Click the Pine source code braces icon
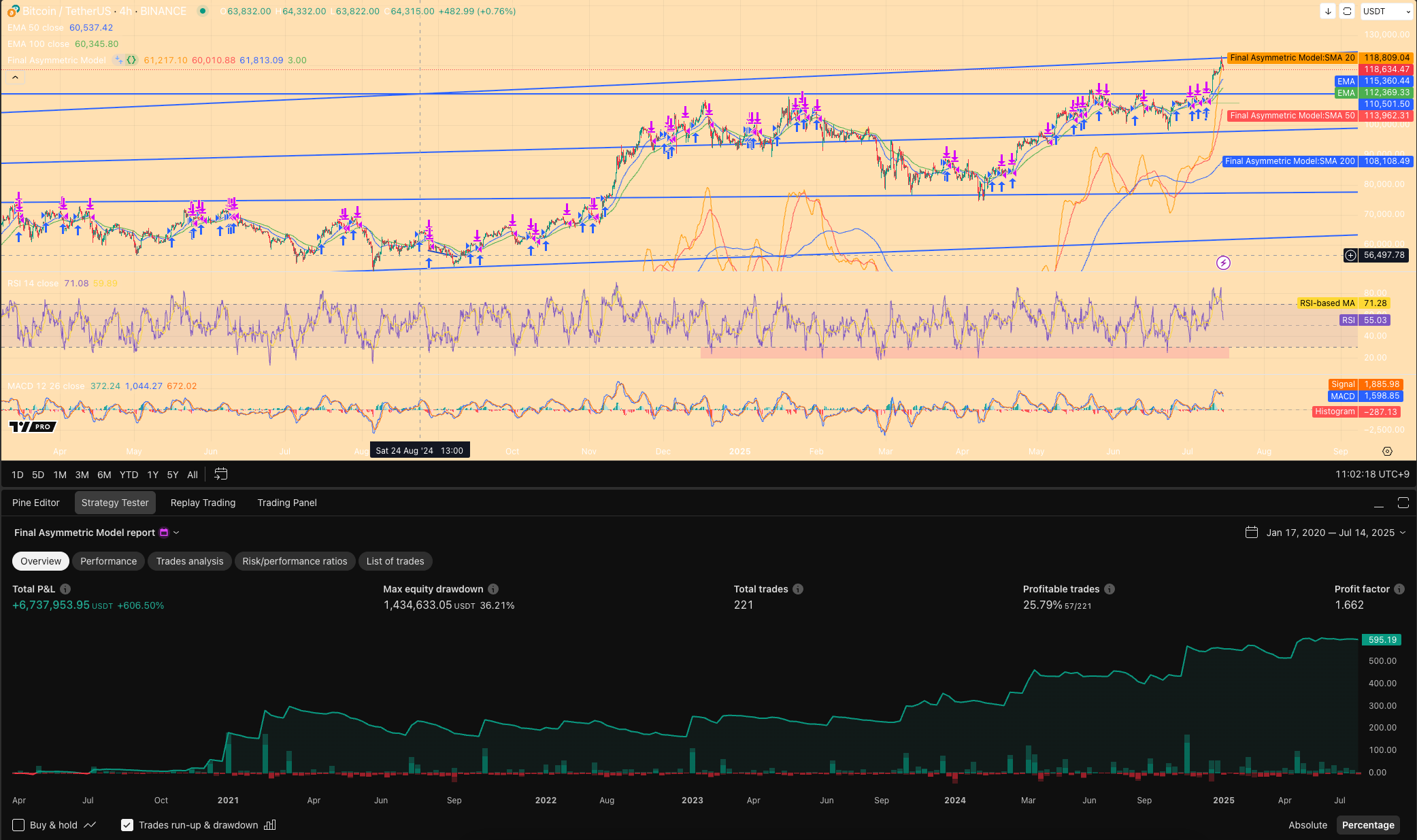Image resolution: width=1417 pixels, height=840 pixels. (x=131, y=60)
